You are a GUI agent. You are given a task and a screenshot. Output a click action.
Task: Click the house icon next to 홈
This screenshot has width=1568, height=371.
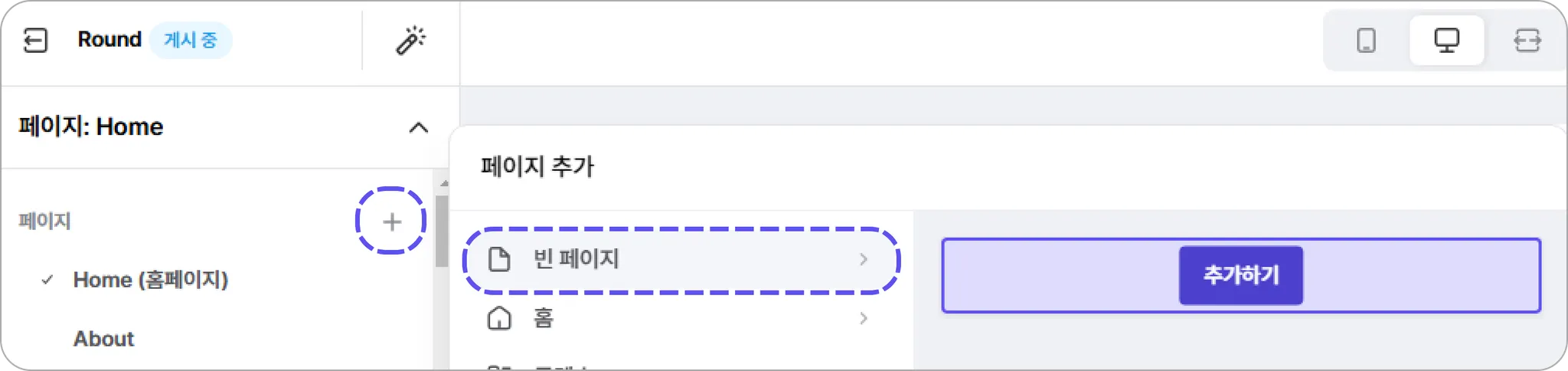[x=499, y=318]
